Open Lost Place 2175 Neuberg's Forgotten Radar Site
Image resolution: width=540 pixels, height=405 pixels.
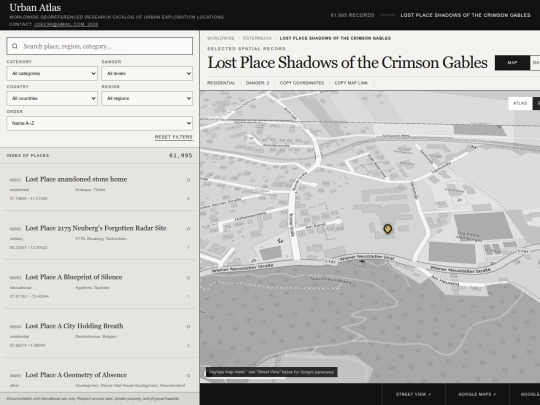100,236
